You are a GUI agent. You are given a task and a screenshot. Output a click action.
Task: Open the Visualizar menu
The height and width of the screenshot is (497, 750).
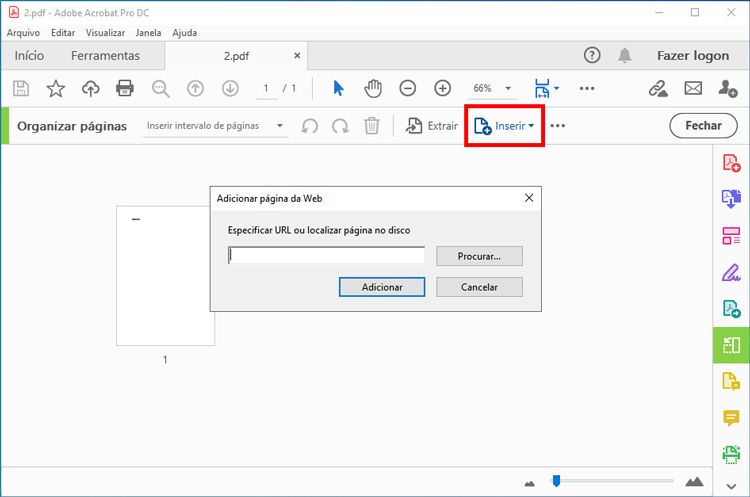[105, 33]
